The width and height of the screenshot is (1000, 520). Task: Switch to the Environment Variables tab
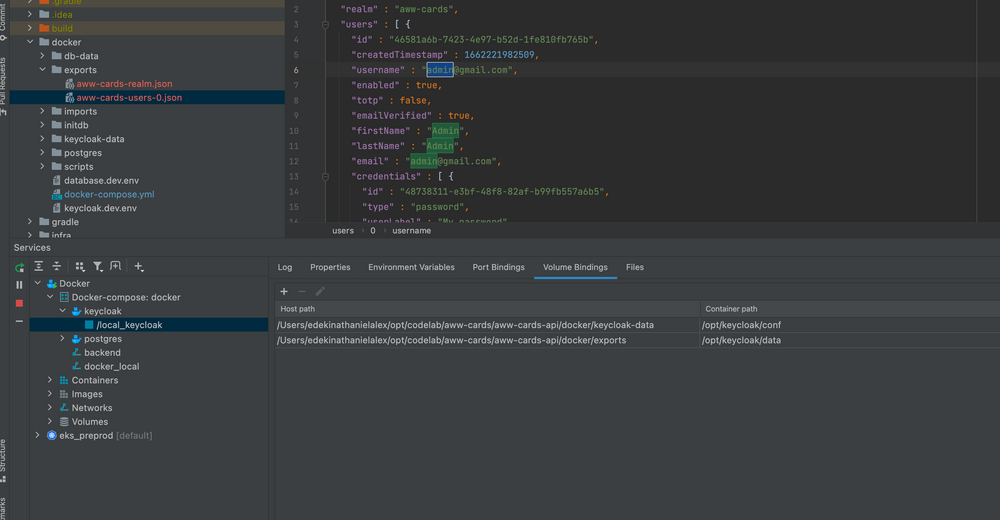pyautogui.click(x=411, y=267)
